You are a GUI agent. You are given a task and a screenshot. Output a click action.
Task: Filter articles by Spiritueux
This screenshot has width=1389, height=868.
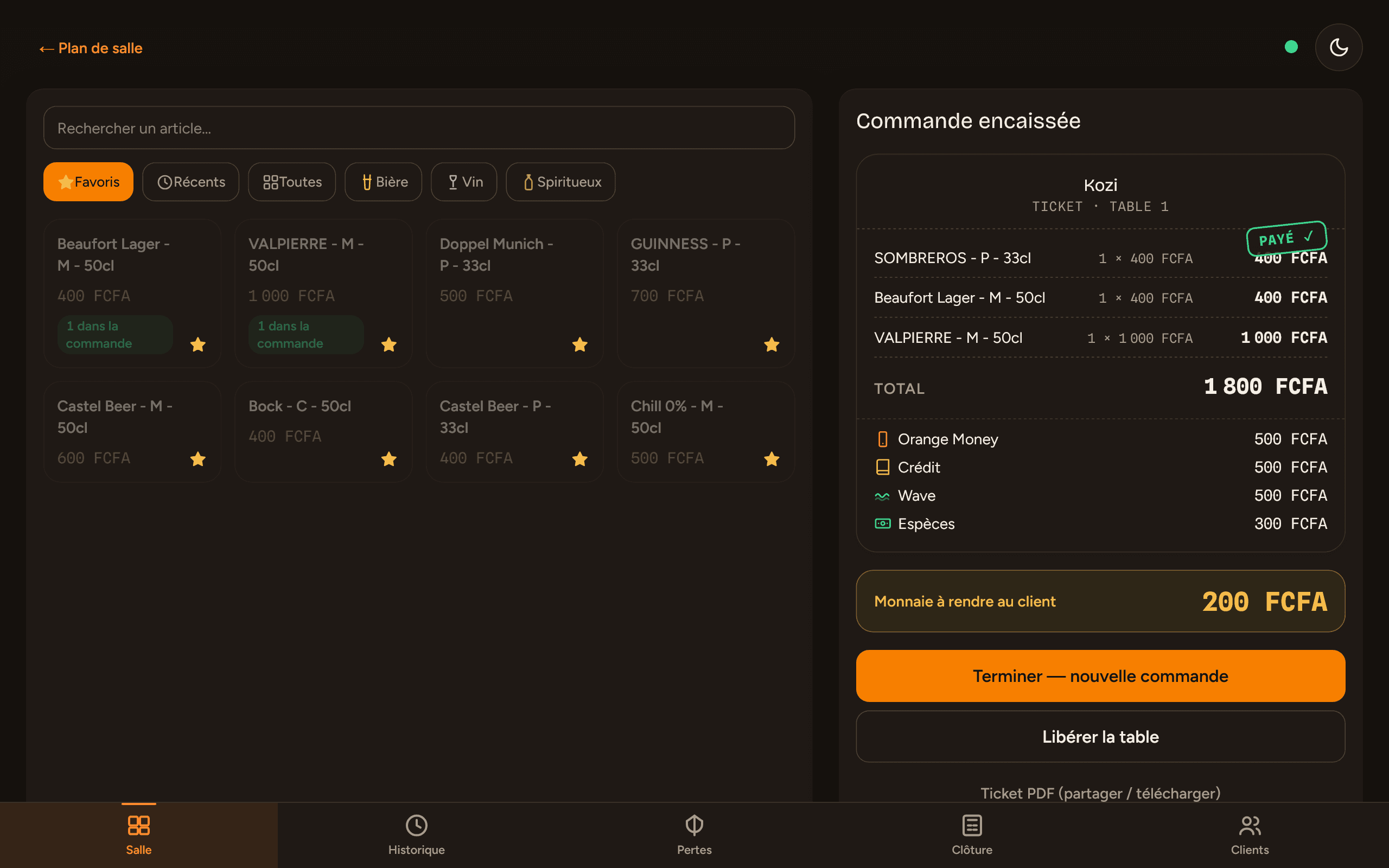pyautogui.click(x=561, y=182)
